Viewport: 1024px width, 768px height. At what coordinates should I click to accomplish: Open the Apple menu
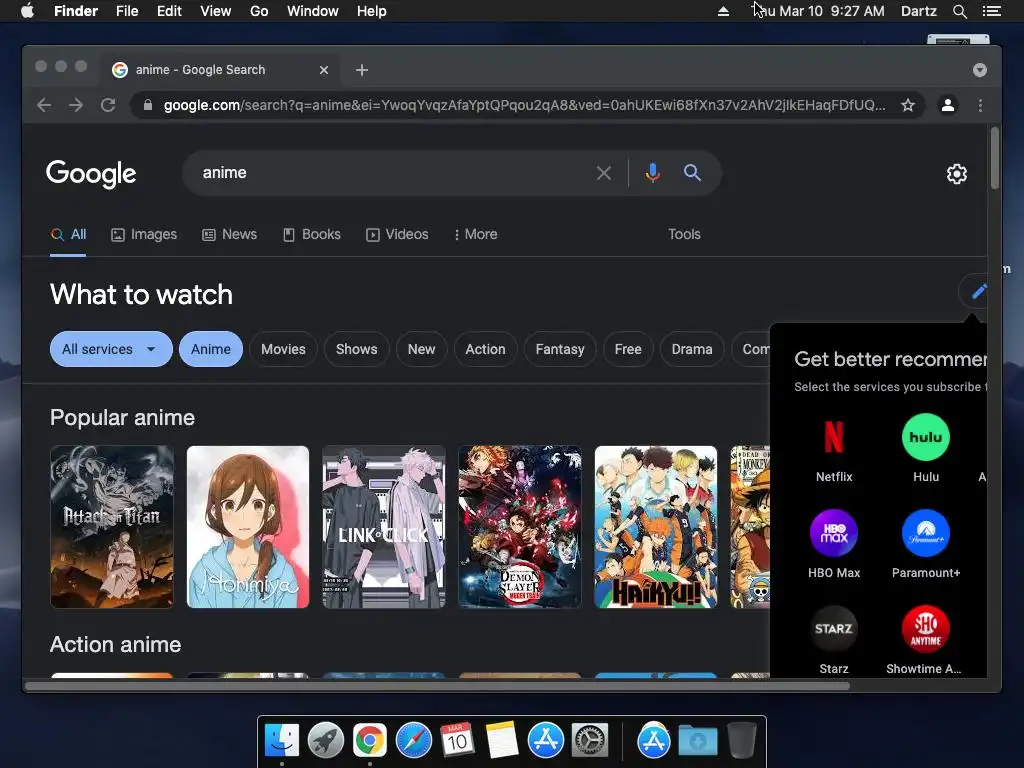(x=27, y=11)
